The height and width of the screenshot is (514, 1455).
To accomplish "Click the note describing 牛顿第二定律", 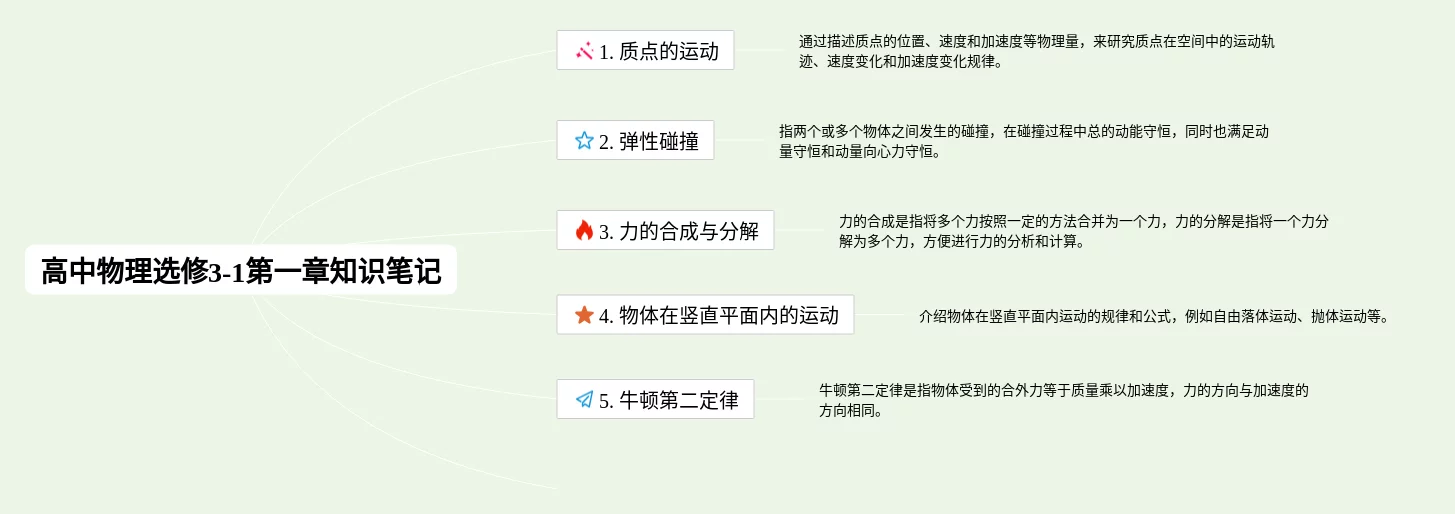I will pyautogui.click(x=1064, y=400).
